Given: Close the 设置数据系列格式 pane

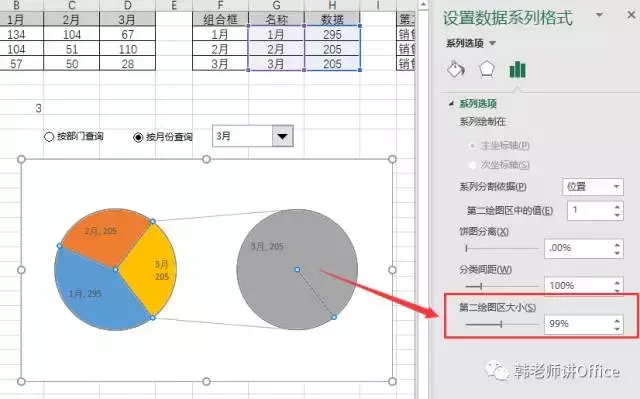Looking at the screenshot, I should (x=631, y=15).
